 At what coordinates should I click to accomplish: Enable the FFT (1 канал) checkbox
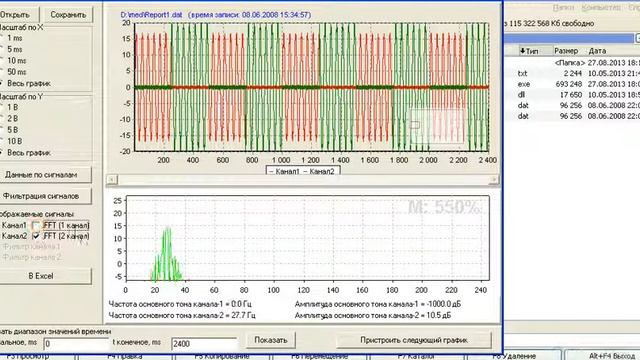coord(36,225)
